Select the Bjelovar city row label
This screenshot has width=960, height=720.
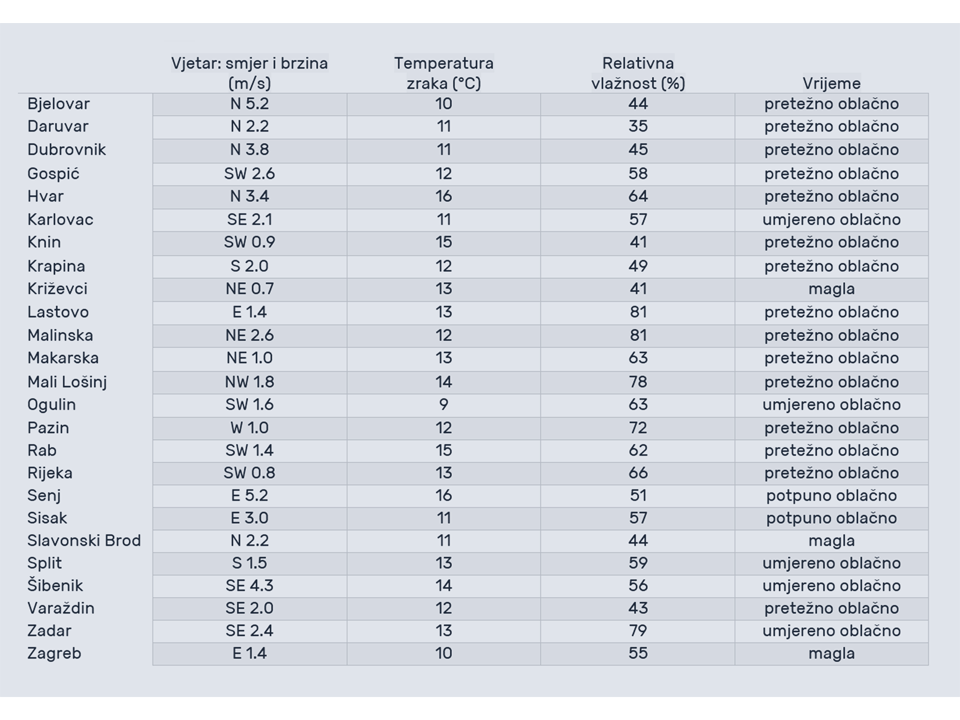58,104
